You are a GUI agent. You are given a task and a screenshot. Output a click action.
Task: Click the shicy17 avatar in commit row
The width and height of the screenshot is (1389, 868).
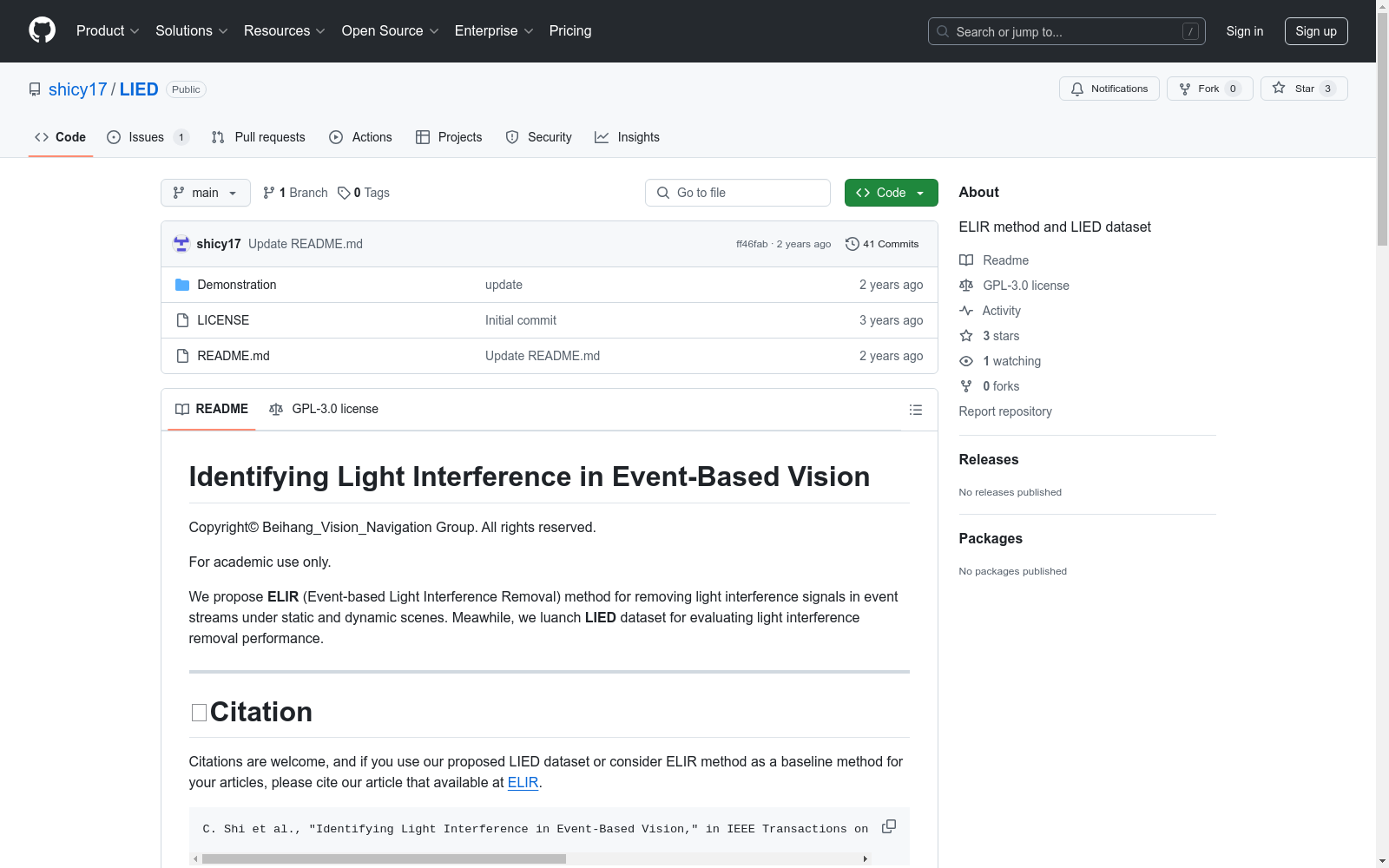181,244
